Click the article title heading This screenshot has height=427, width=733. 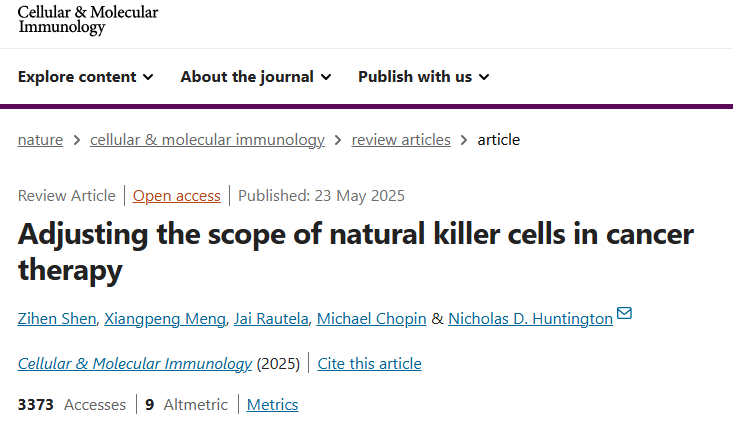coord(355,252)
